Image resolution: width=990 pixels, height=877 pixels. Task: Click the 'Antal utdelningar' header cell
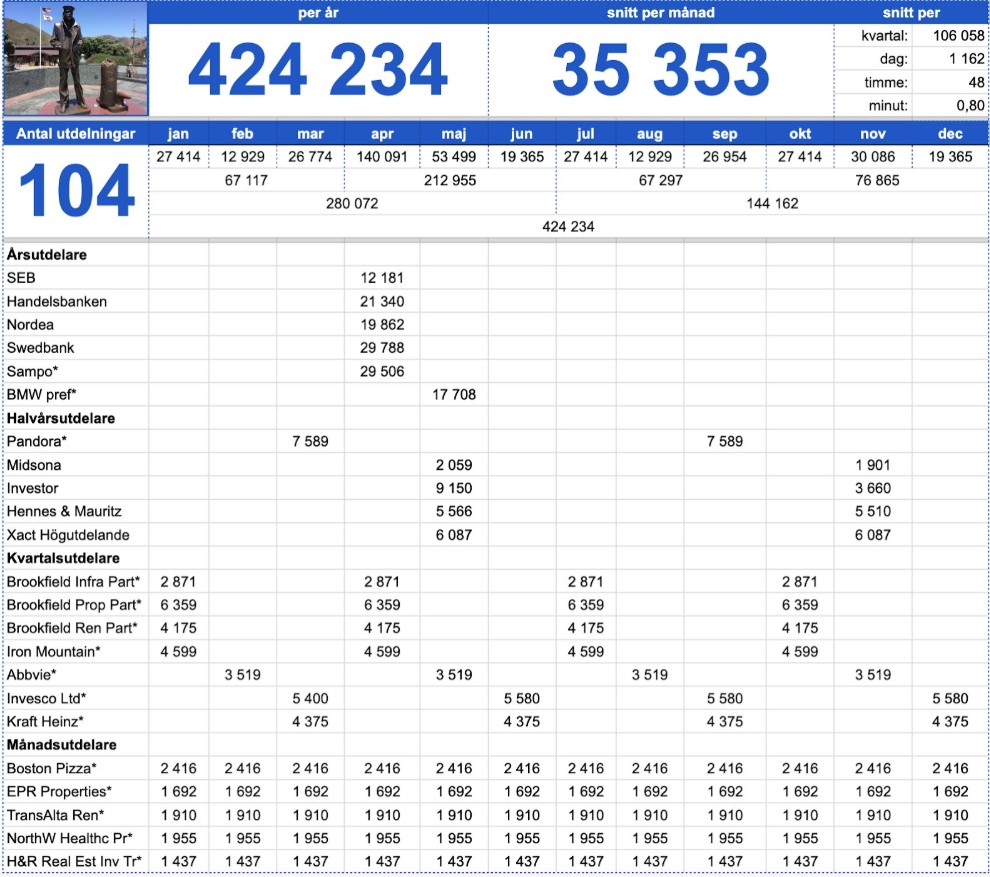click(76, 134)
